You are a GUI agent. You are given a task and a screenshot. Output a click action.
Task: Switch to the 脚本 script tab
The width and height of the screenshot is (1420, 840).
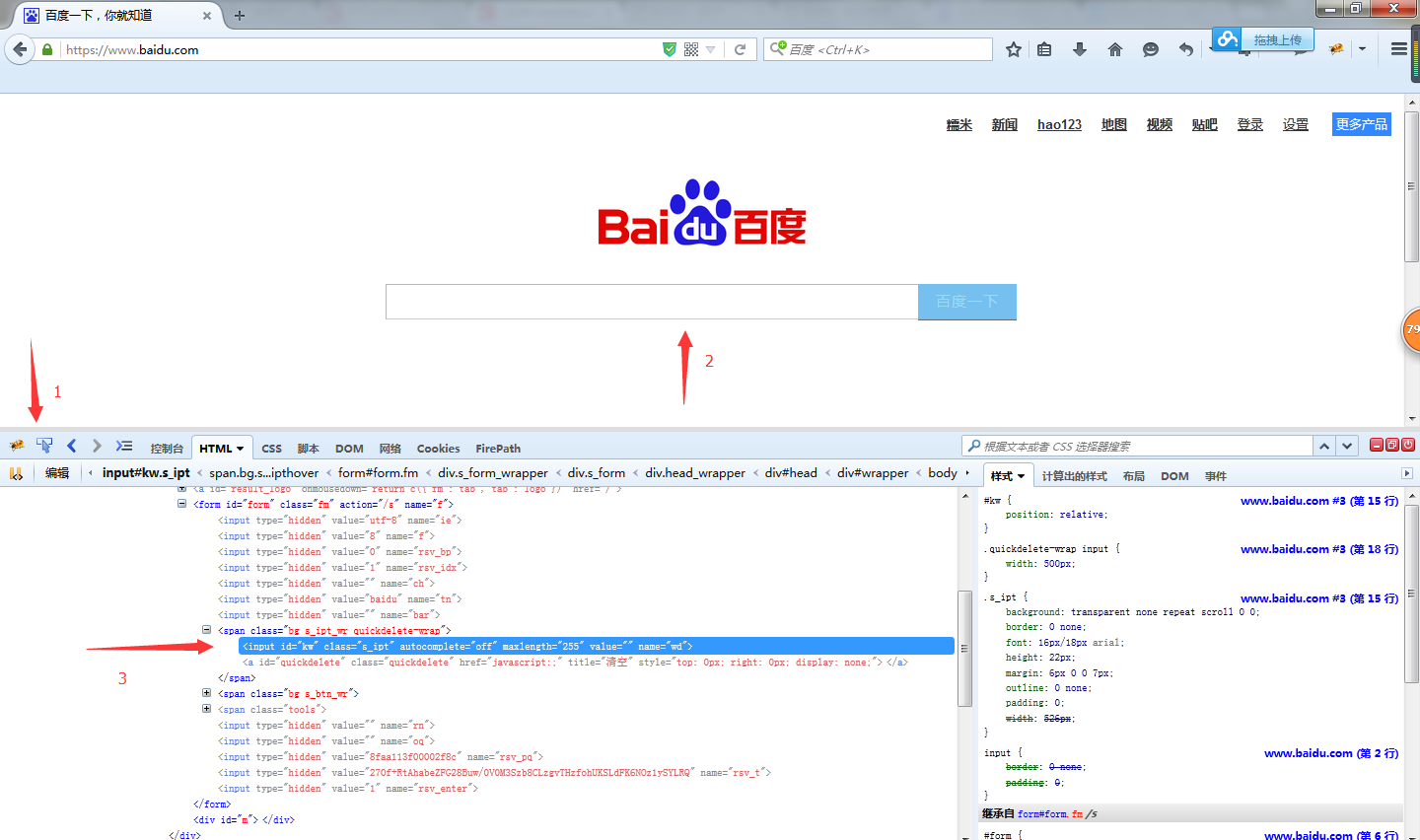pyautogui.click(x=309, y=449)
